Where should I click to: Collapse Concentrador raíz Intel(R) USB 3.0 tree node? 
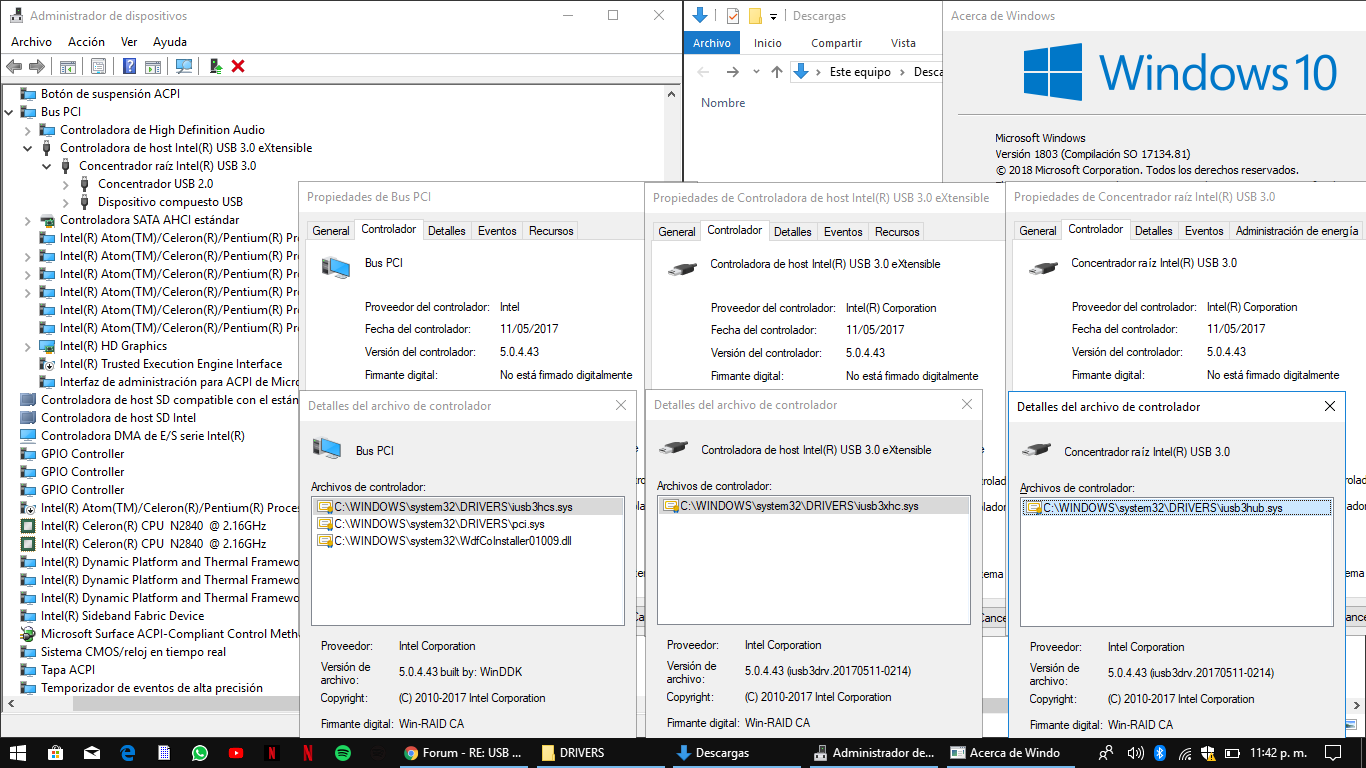pos(47,166)
